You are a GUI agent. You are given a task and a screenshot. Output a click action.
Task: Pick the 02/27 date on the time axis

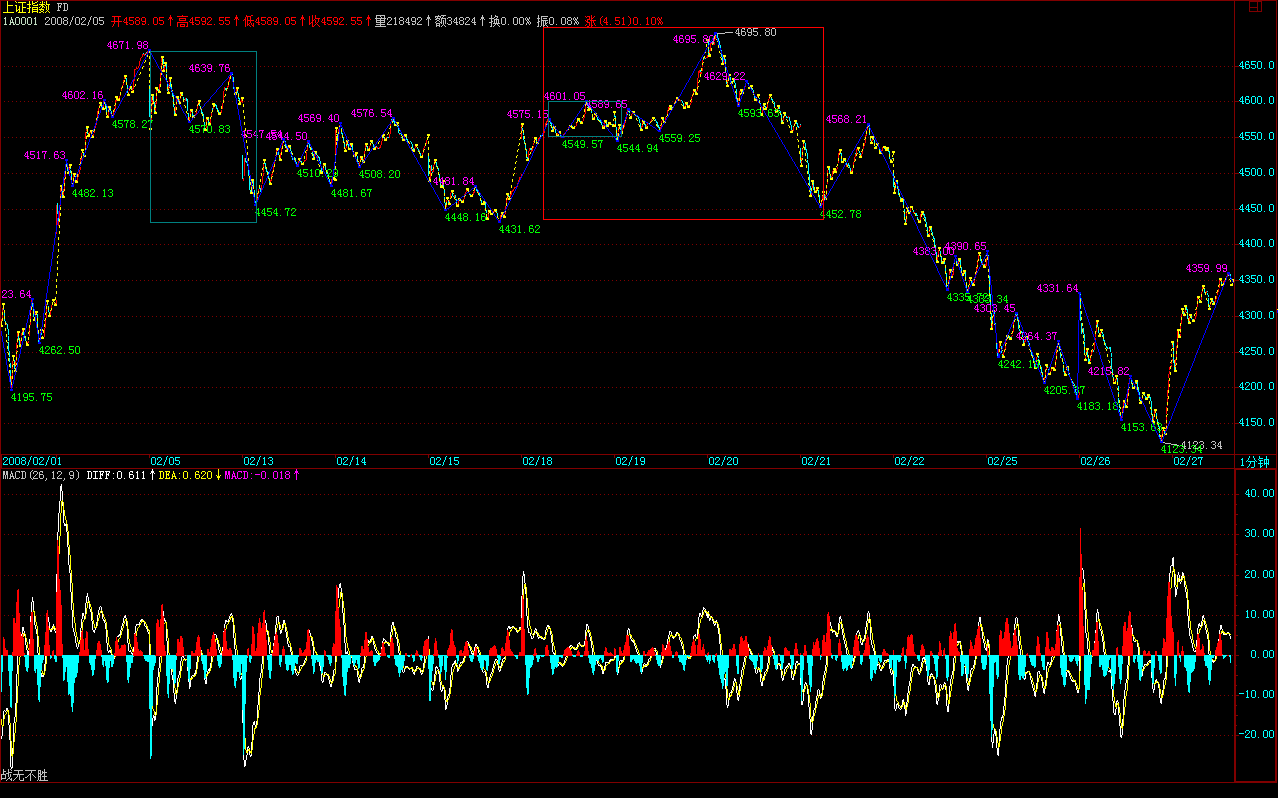tap(1188, 461)
